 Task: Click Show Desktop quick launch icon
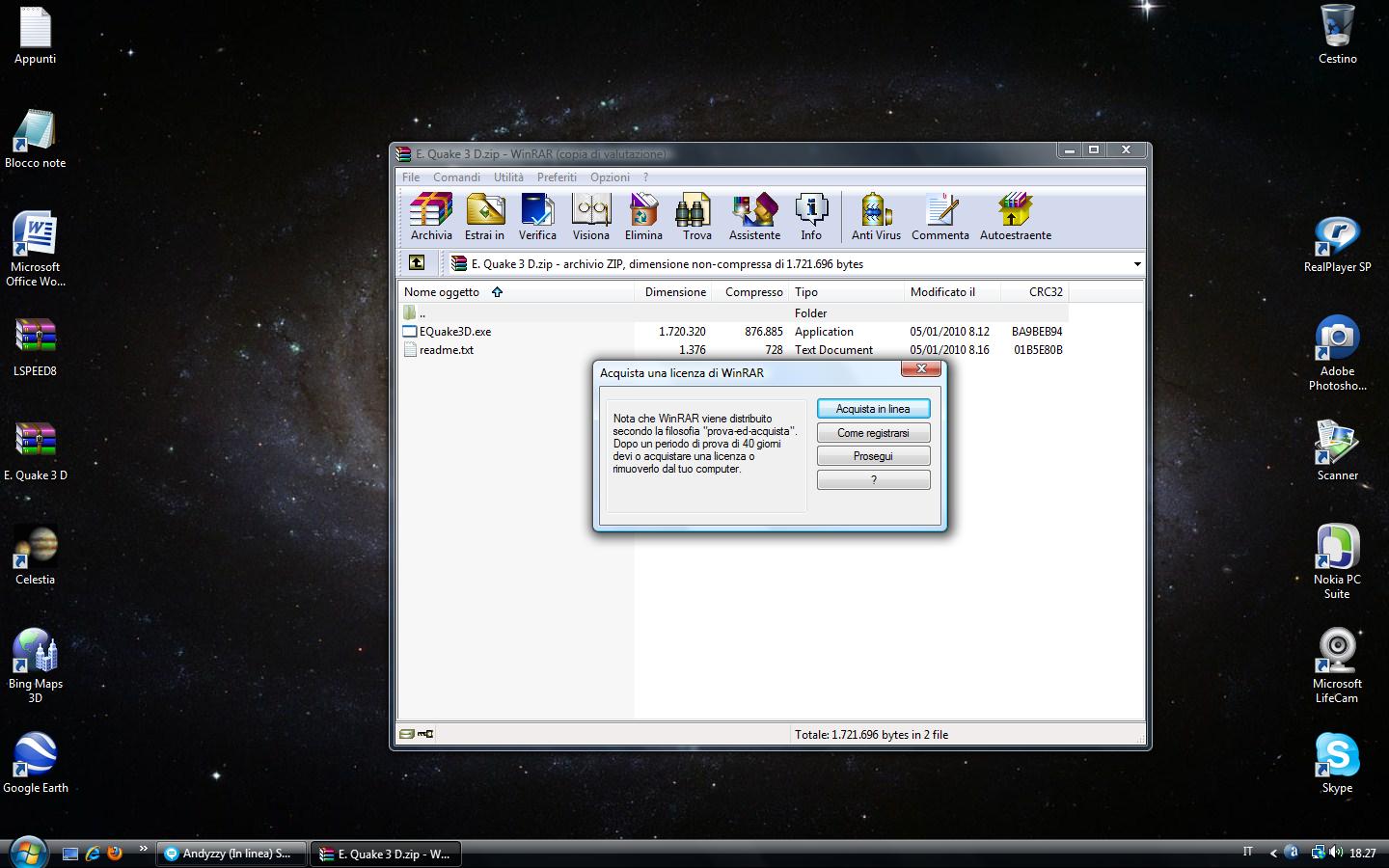70,854
